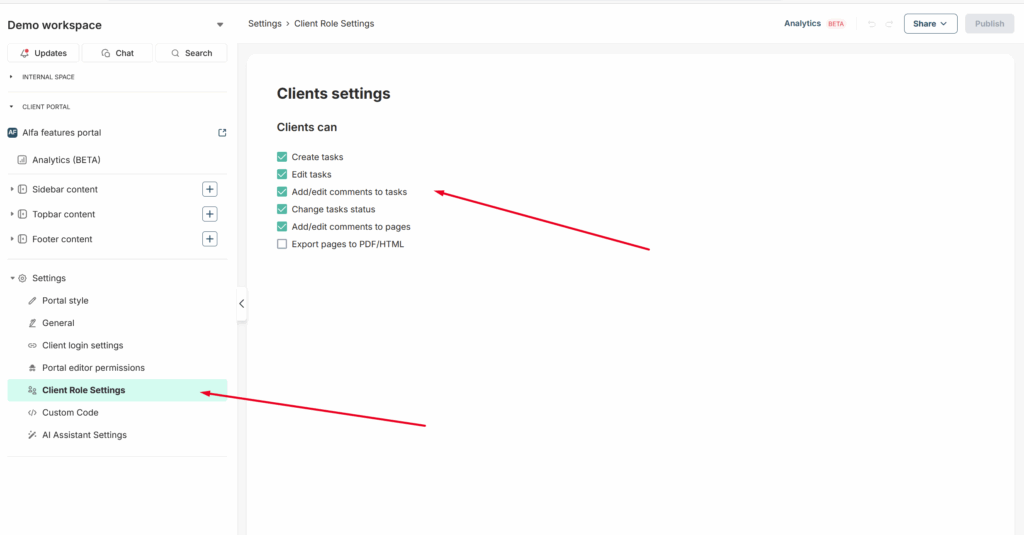Select Alfa features portal name
Image resolution: width=1024 pixels, height=535 pixels.
62,133
